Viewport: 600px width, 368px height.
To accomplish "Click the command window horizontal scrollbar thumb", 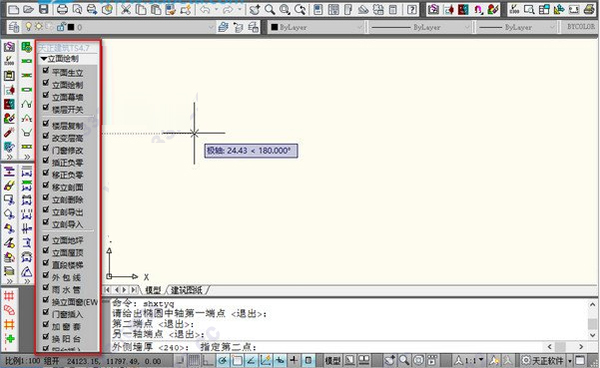I will pyautogui.click(x=561, y=347).
